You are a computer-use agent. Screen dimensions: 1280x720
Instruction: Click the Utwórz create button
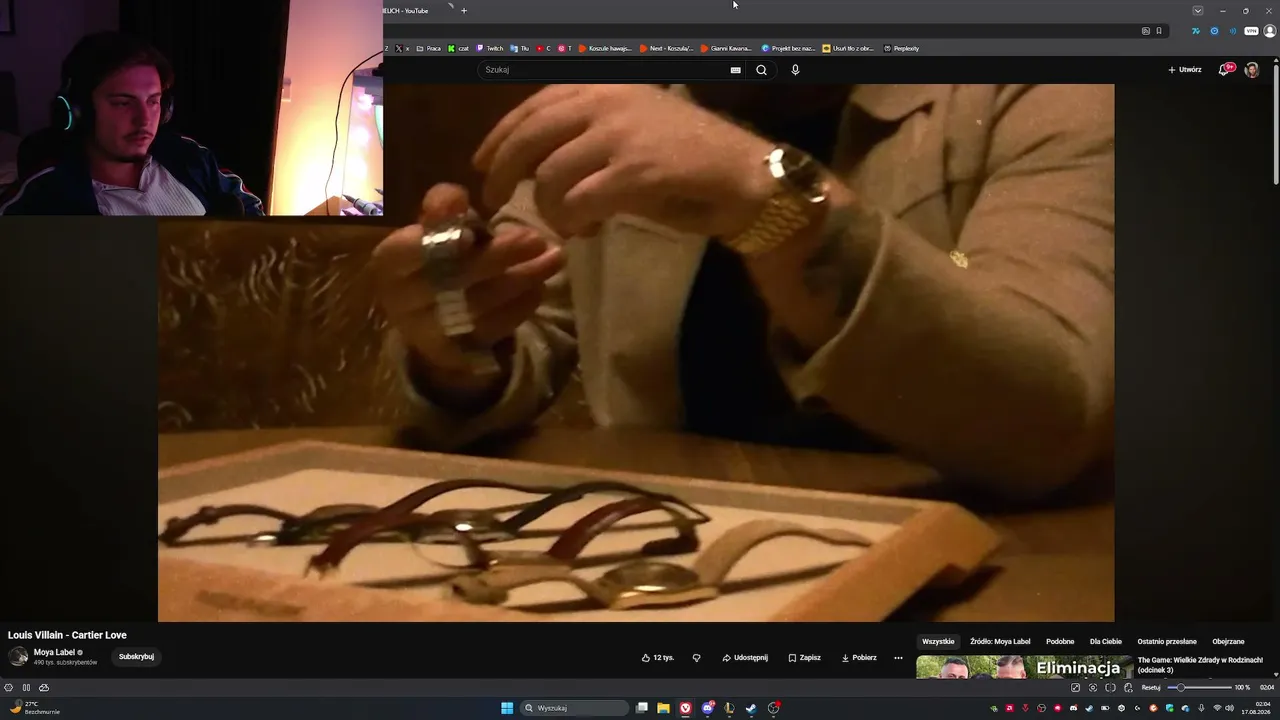coord(1184,70)
